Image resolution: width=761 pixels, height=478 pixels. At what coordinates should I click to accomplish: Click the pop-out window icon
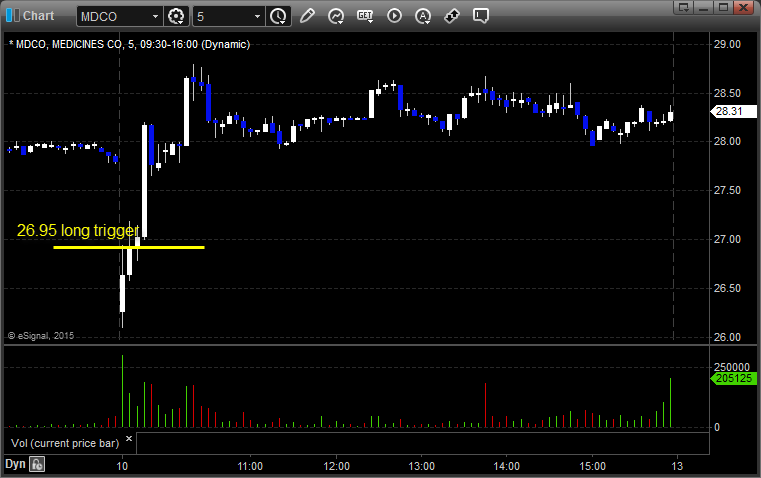coord(684,7)
